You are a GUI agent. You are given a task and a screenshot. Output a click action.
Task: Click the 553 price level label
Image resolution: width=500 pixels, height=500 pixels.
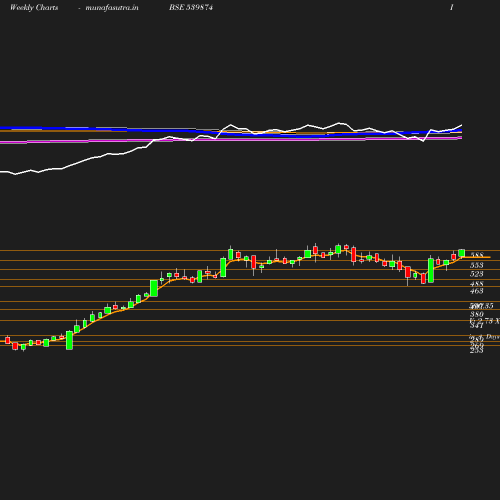pos(477,265)
